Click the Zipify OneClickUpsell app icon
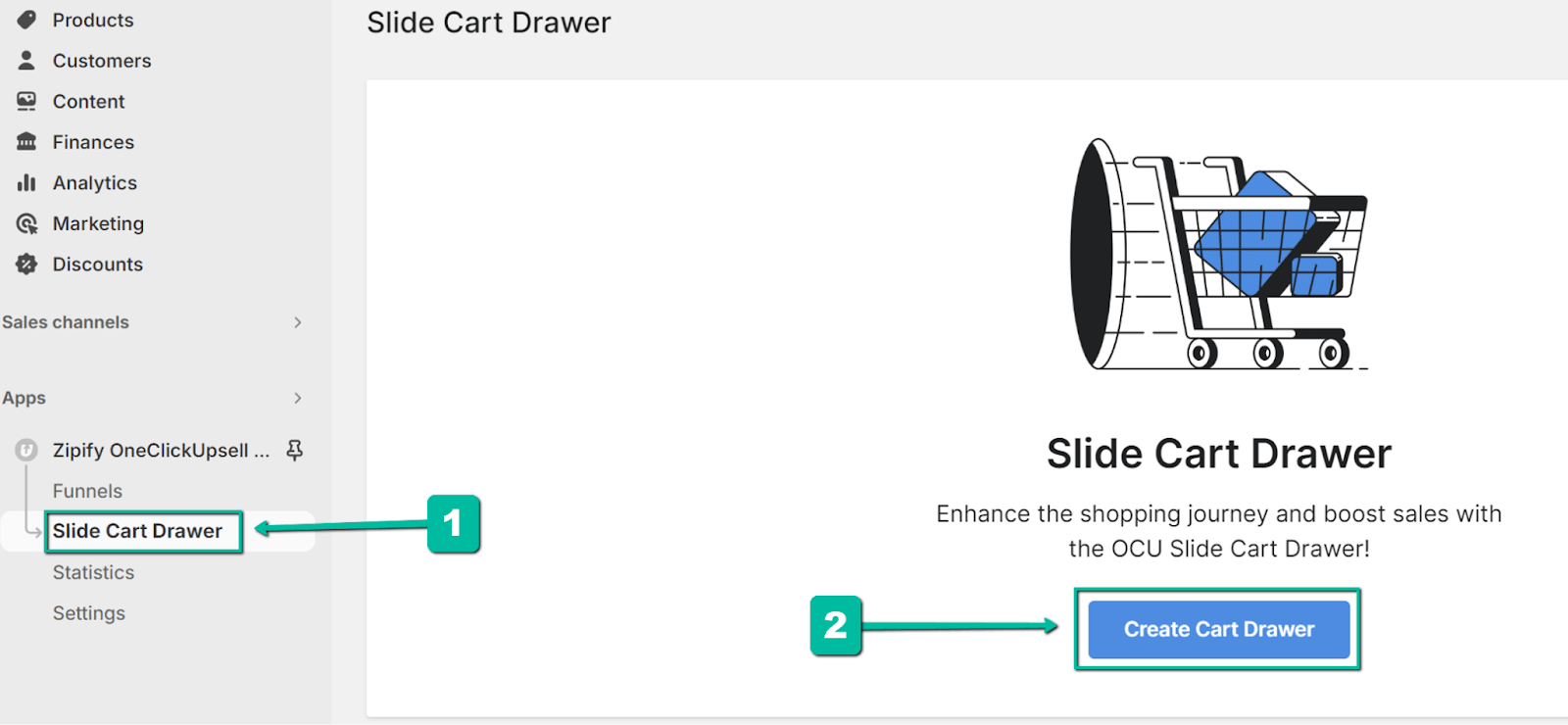Viewport: 1568px width, 725px height. pos(24,450)
